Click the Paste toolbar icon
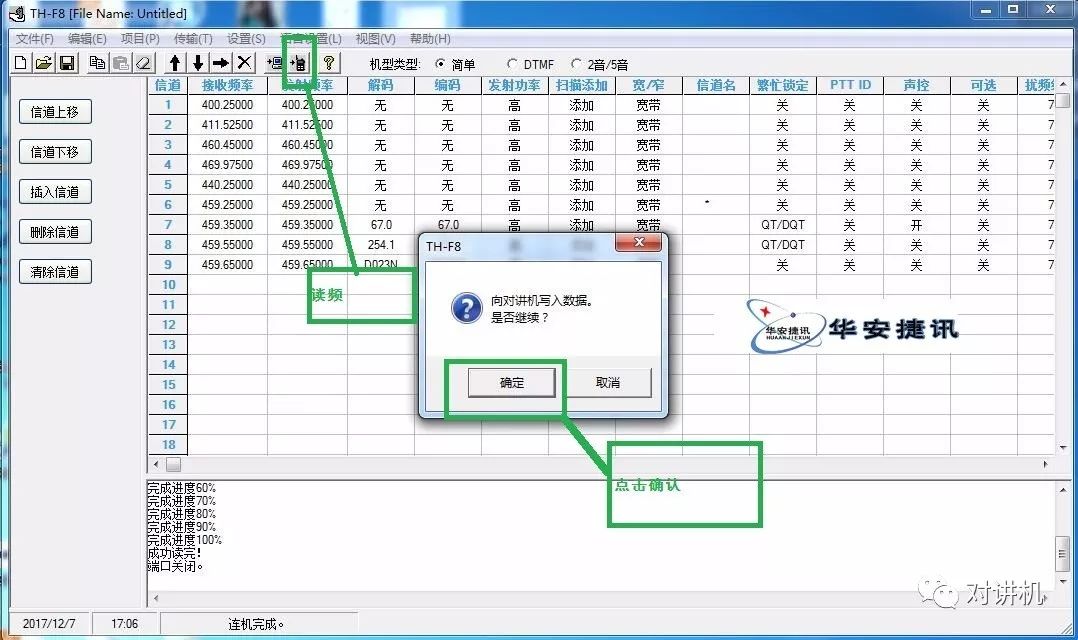Image resolution: width=1078 pixels, height=640 pixels. coord(120,62)
